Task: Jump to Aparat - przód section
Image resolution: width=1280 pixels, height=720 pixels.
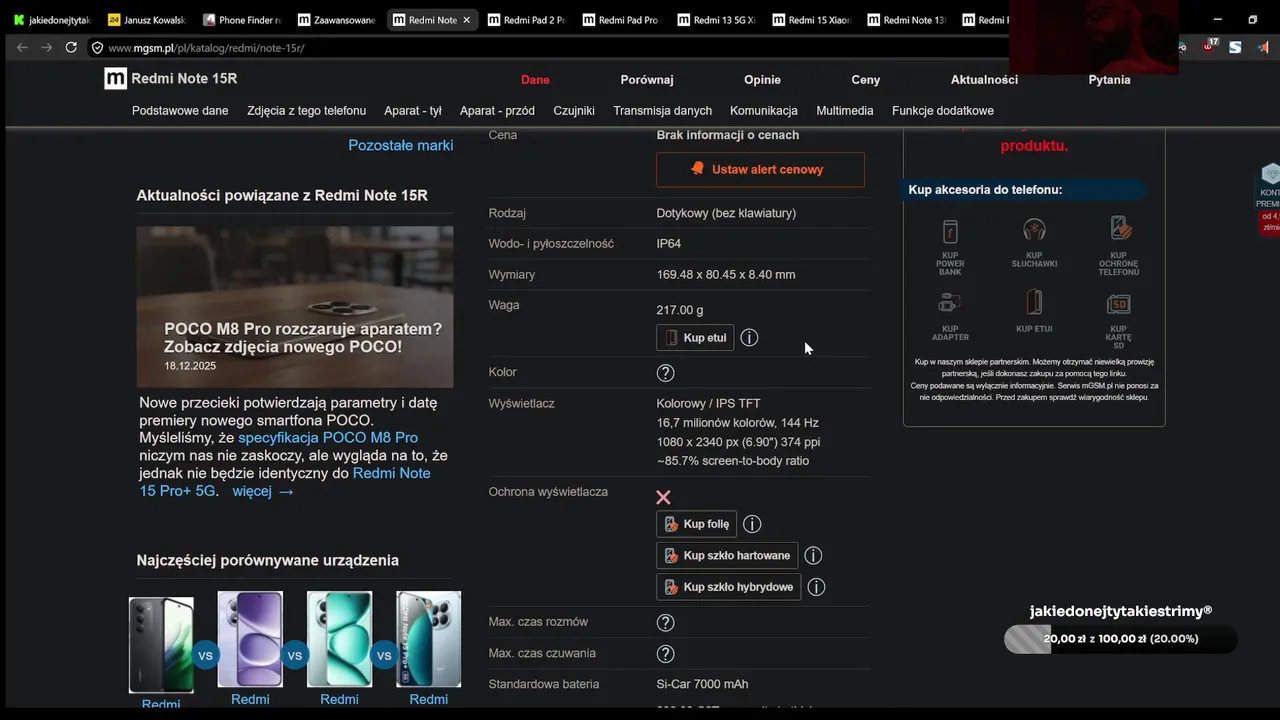Action: click(497, 111)
